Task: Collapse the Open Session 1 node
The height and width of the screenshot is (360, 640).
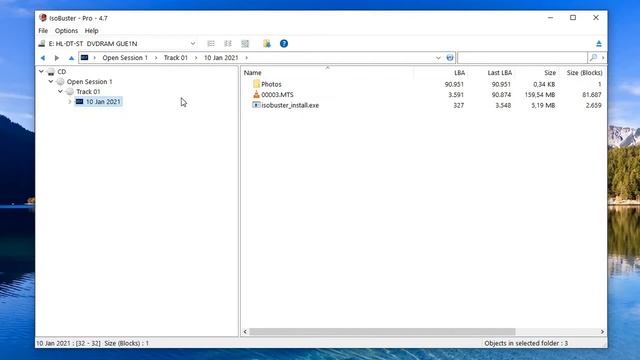Action: [x=51, y=82]
